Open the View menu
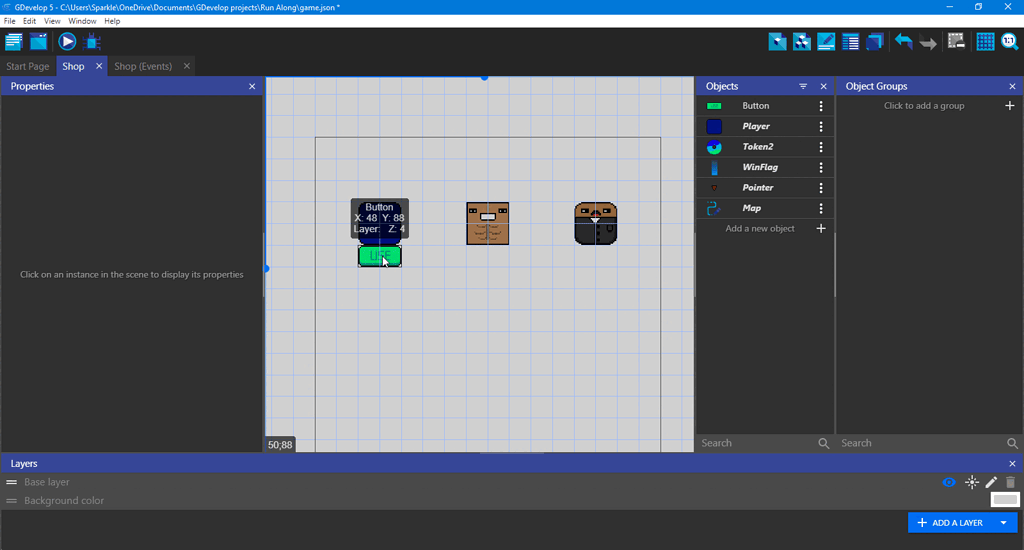Viewport: 1024px width, 550px height. (52, 21)
